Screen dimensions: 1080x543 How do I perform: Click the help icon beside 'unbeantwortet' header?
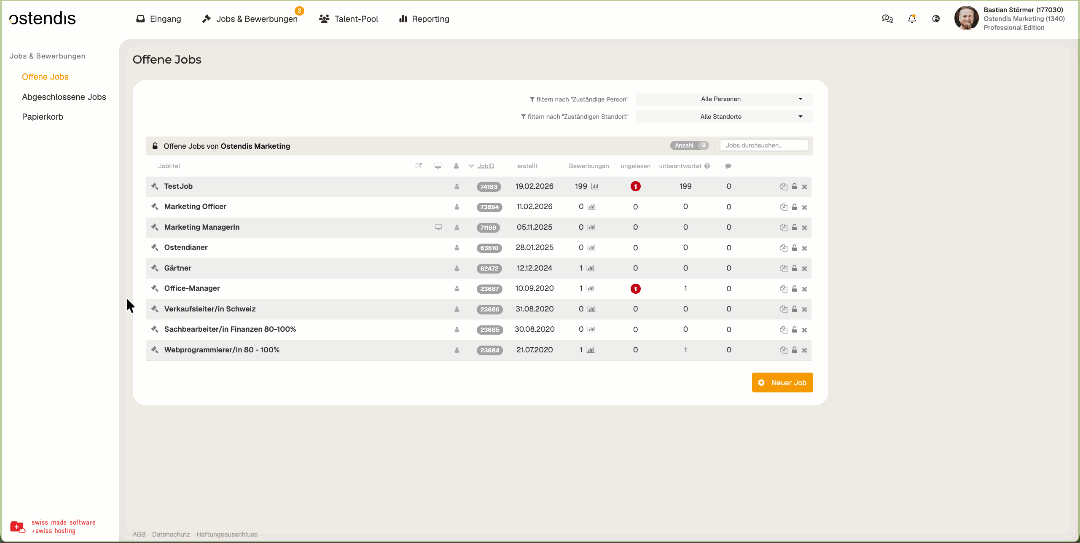tap(707, 166)
